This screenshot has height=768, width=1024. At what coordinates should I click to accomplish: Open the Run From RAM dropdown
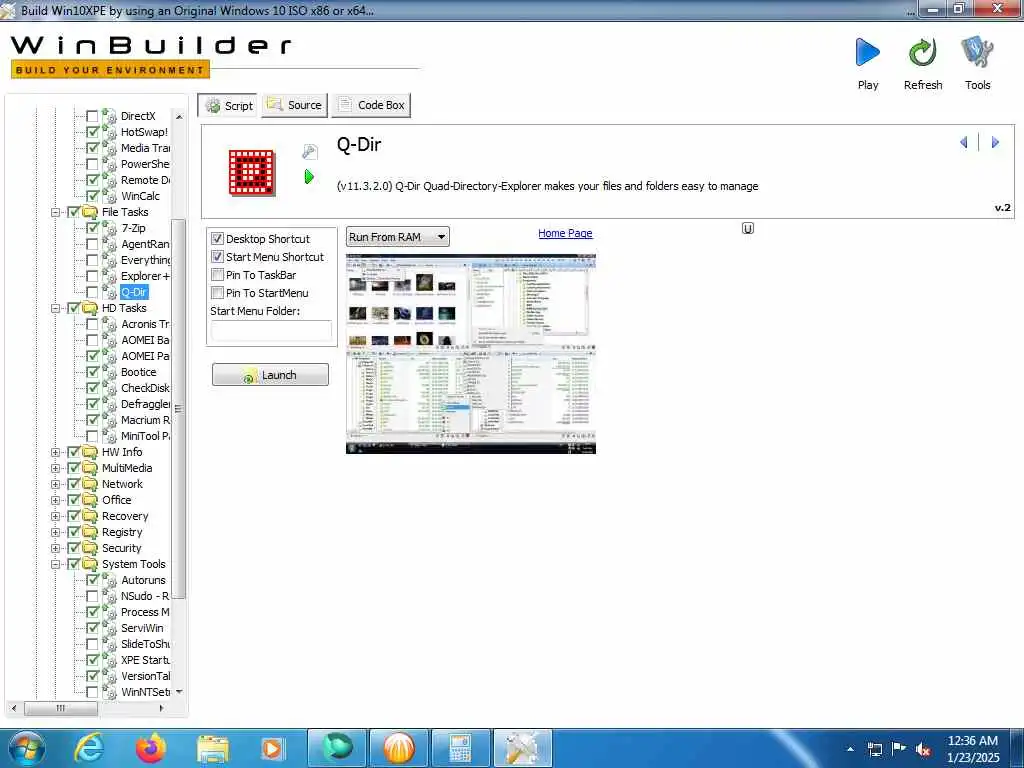397,237
